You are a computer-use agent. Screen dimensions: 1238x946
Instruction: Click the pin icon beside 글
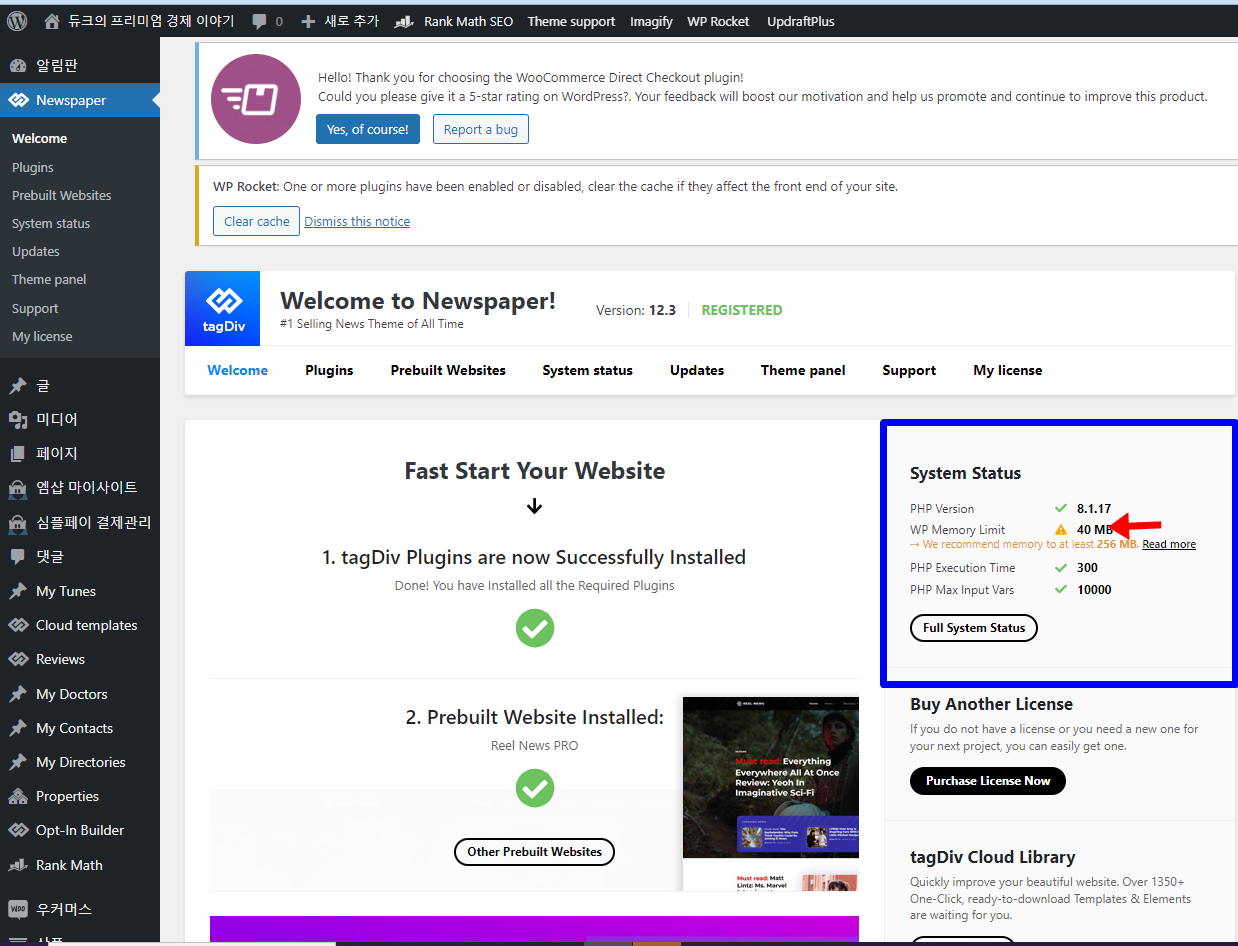[x=18, y=386]
